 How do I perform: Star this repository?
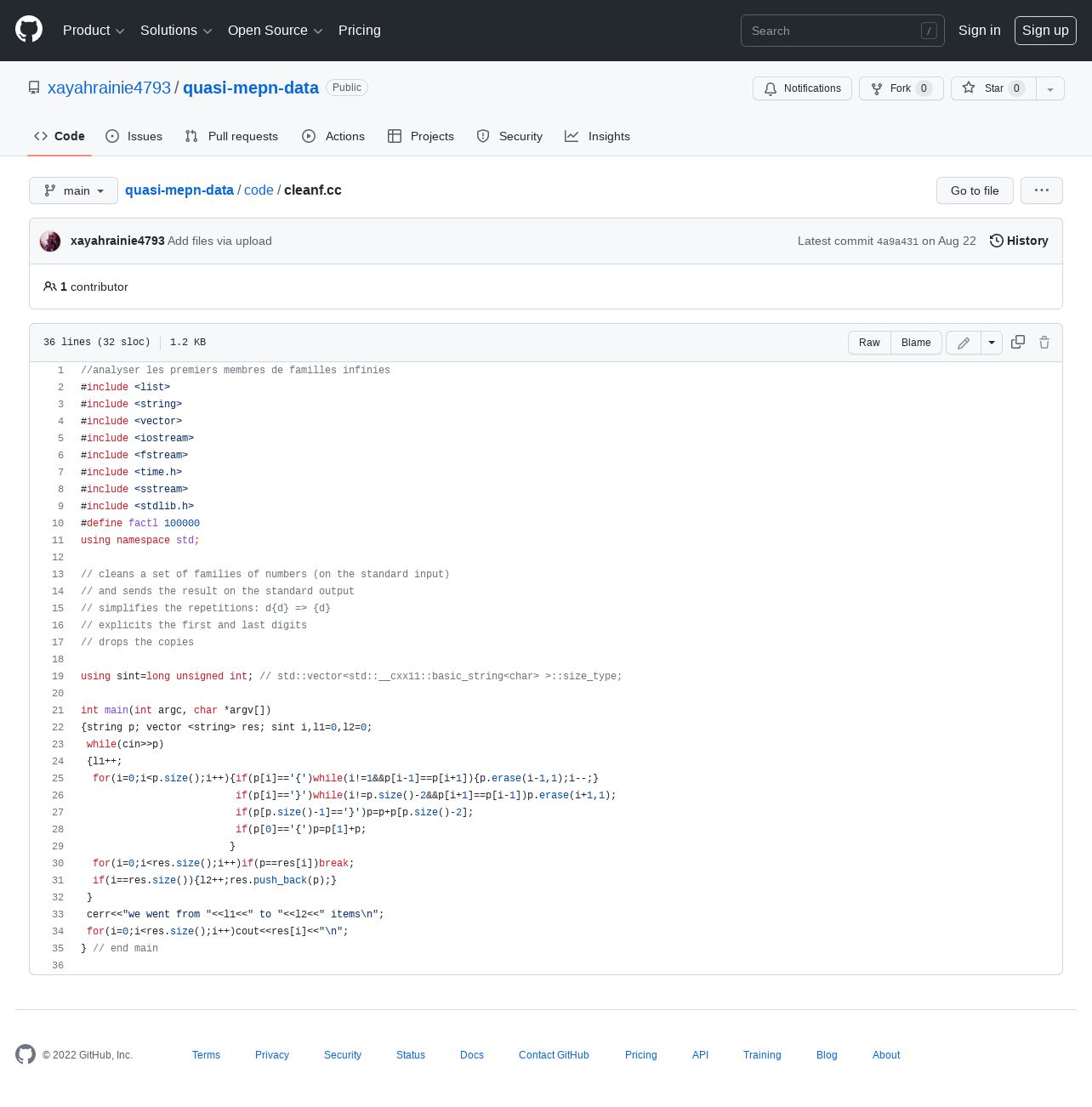click(x=993, y=88)
